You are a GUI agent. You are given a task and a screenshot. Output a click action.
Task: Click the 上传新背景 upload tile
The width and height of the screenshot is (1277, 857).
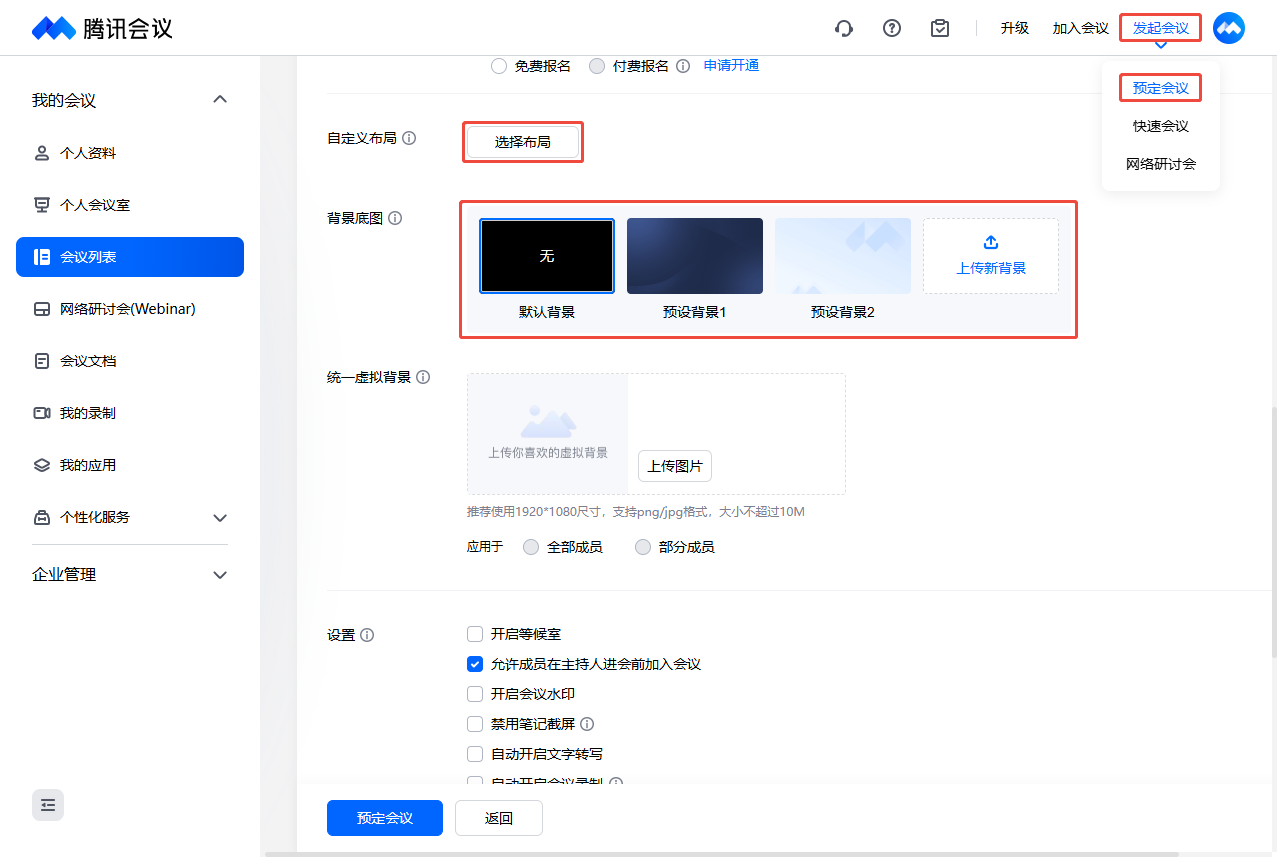(991, 256)
